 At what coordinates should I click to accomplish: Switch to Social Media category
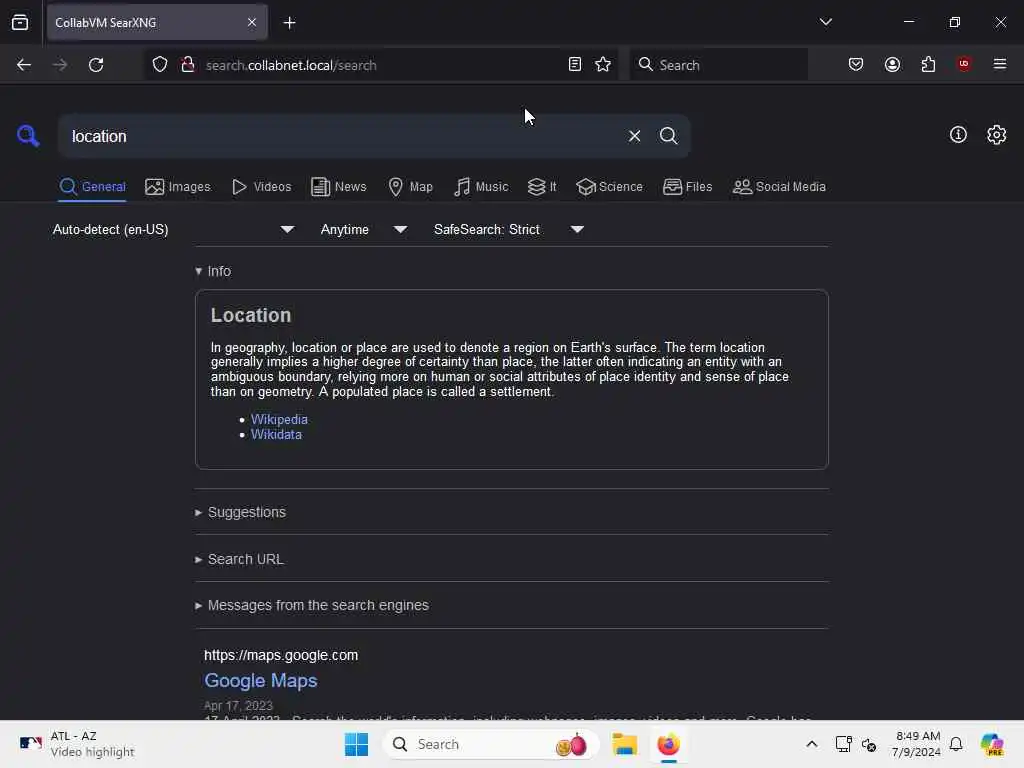(779, 187)
